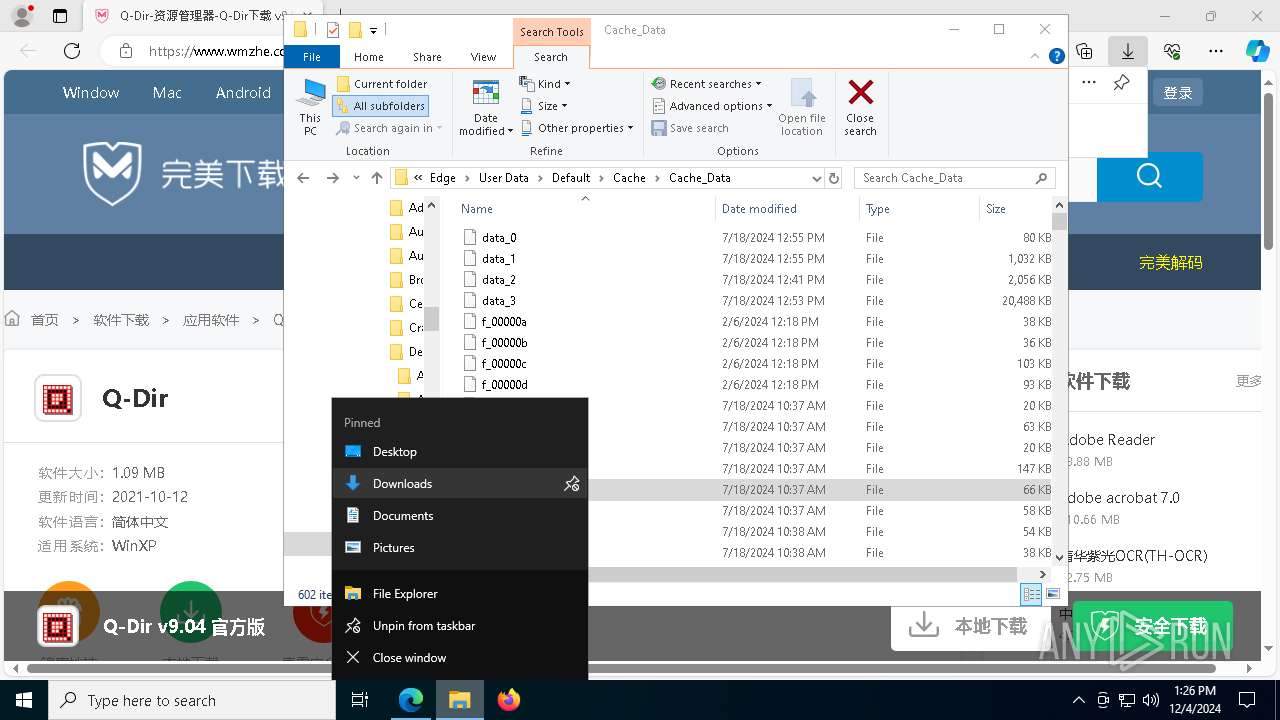Select the data_3 file row

[756, 301]
